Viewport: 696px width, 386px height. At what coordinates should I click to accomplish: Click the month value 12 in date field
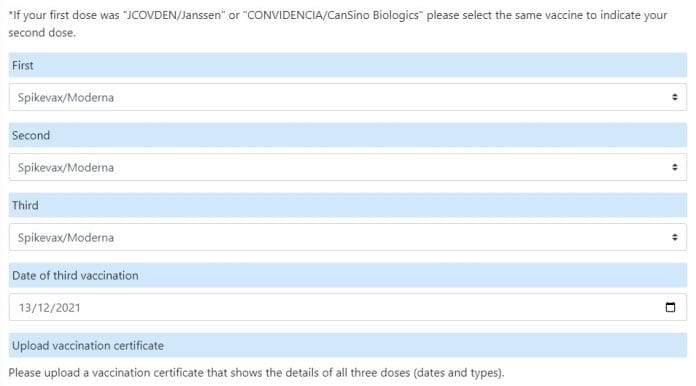pos(44,307)
